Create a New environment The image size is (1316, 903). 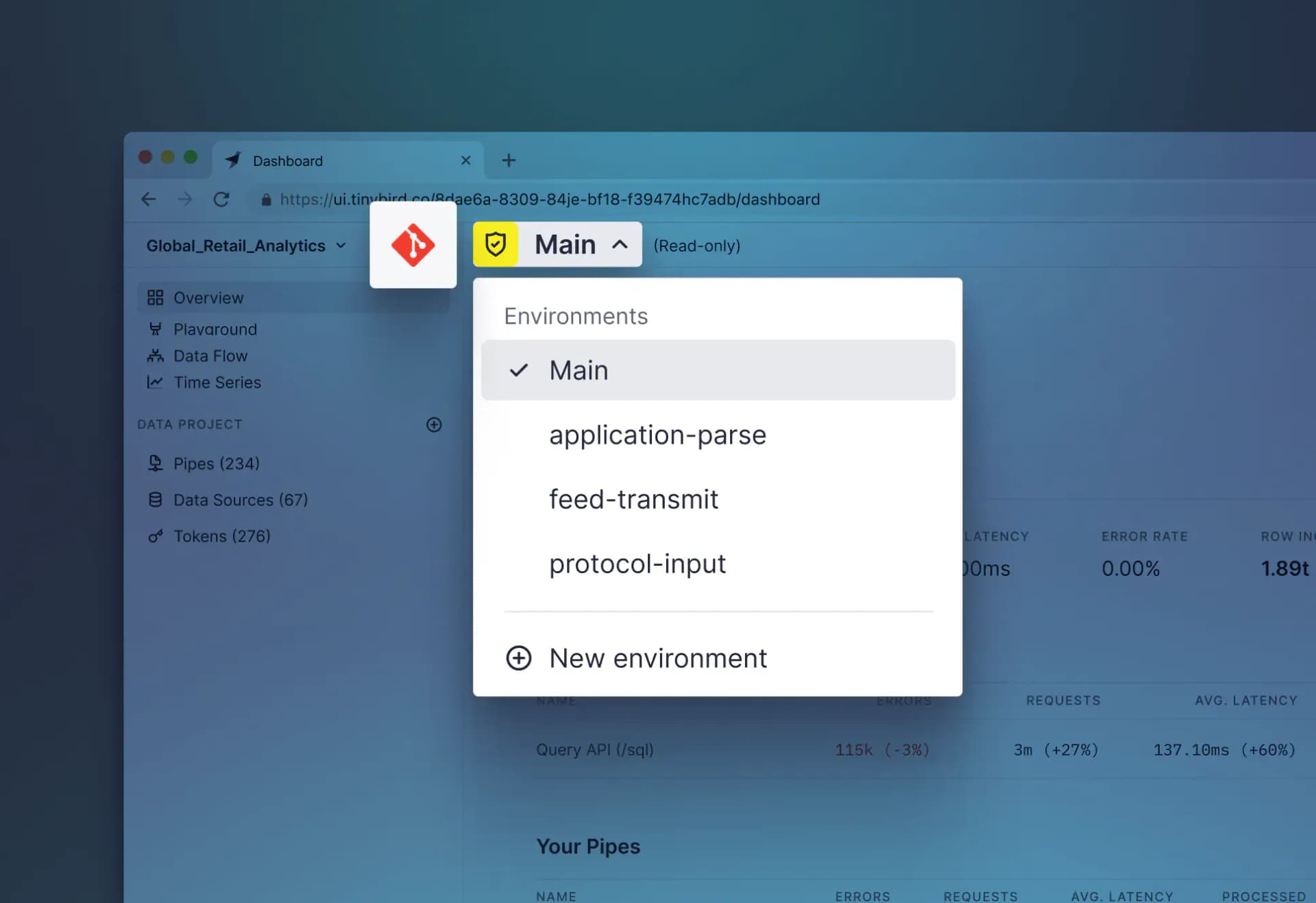(x=657, y=658)
